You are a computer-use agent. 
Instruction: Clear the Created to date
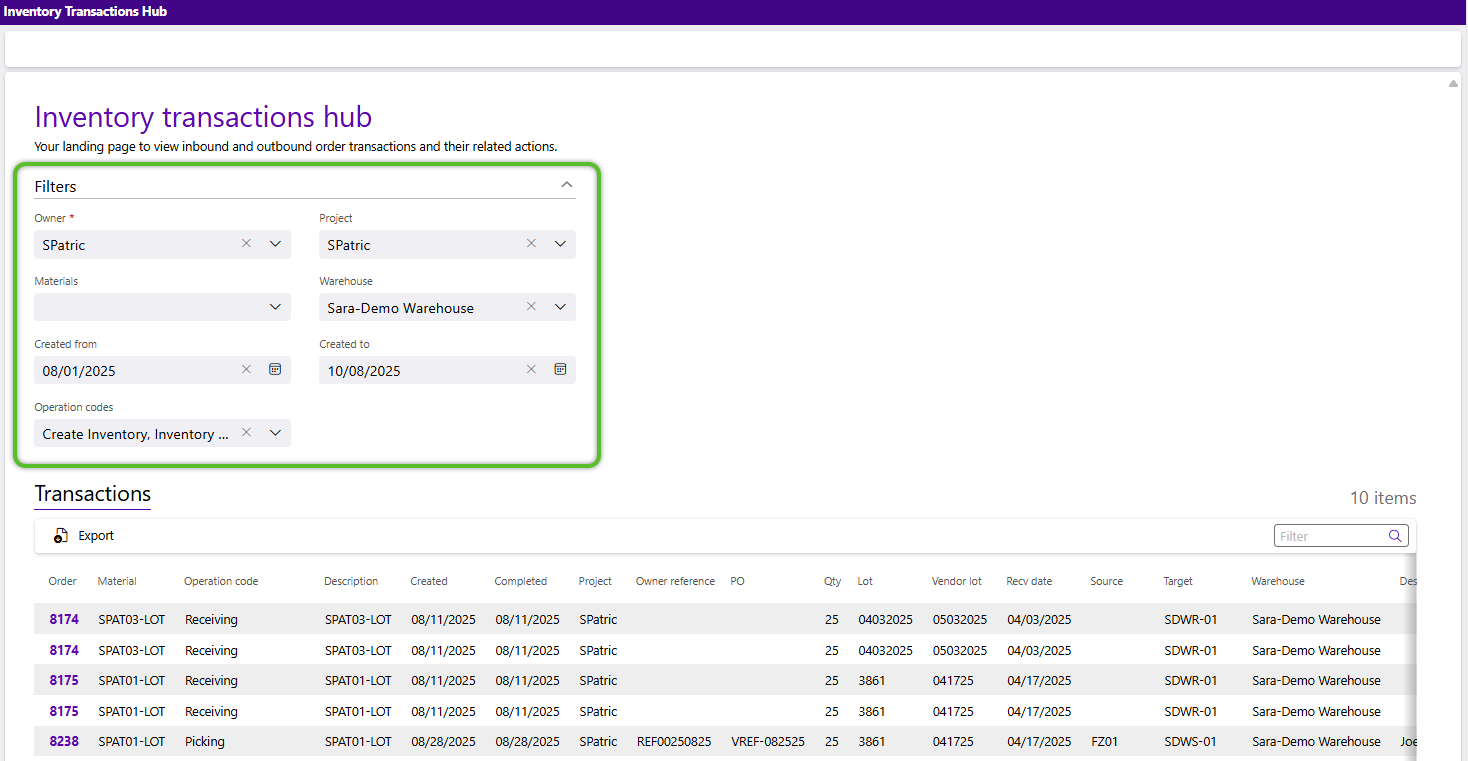(x=531, y=370)
